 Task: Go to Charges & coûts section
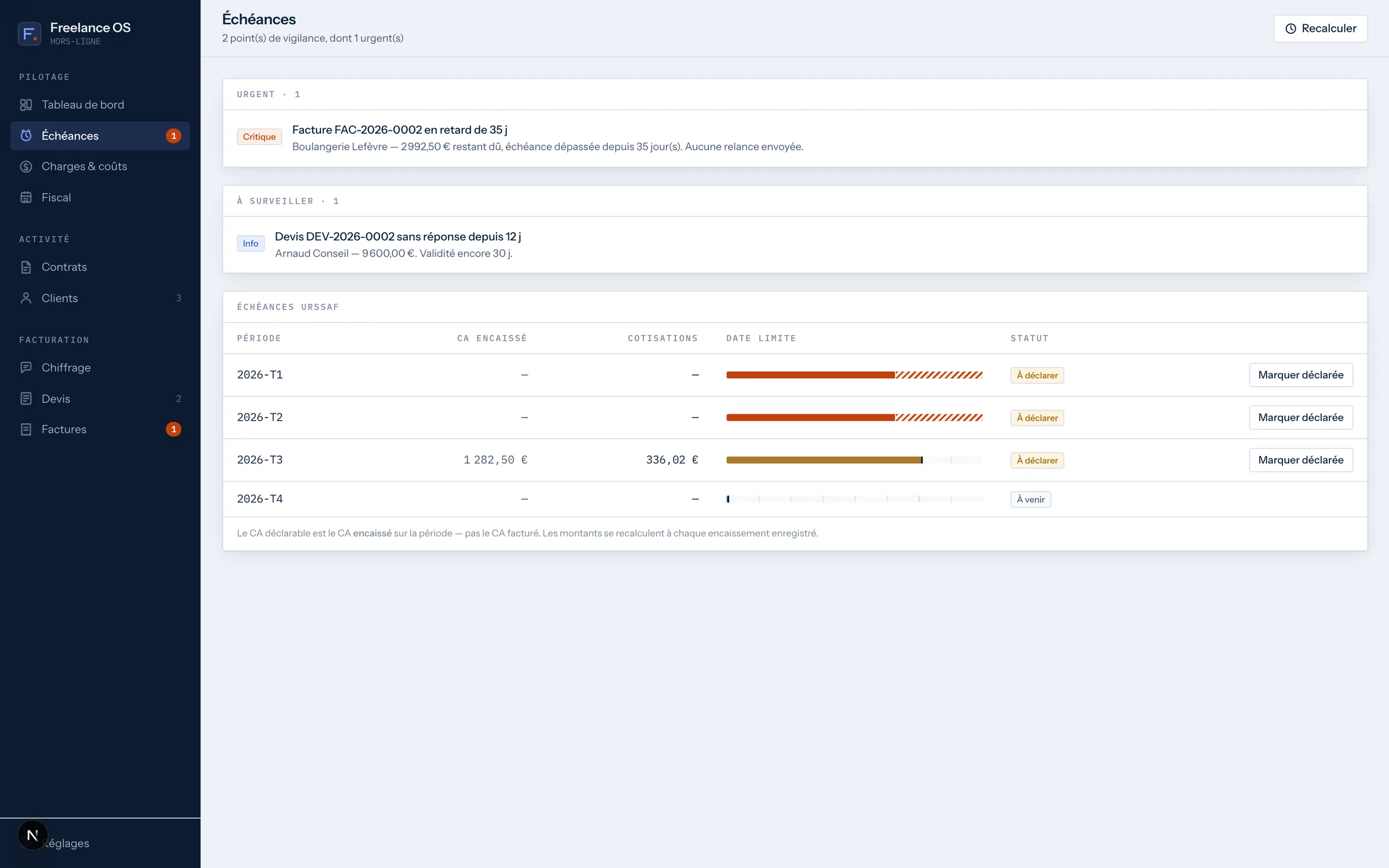coord(100,167)
